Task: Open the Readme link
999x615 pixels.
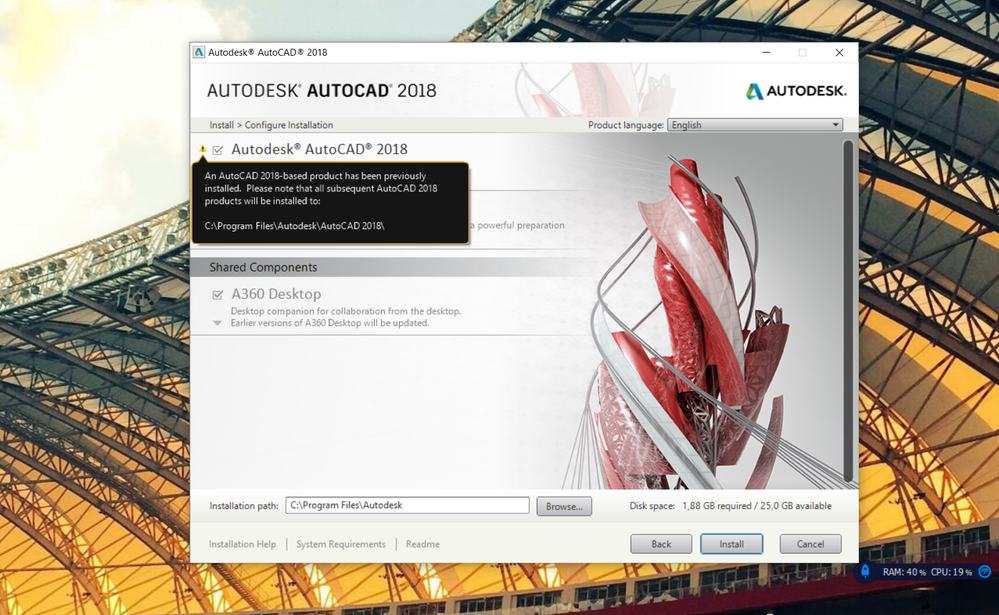Action: tap(422, 544)
